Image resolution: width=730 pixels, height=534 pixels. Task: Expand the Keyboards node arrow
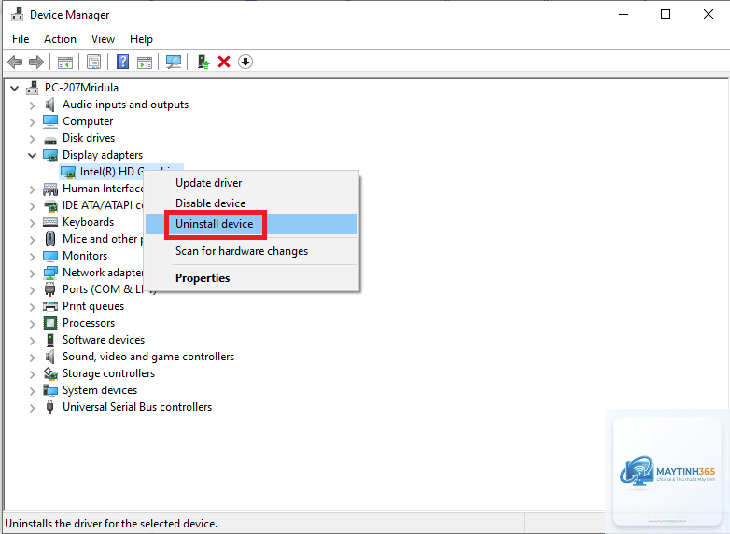click(x=32, y=223)
